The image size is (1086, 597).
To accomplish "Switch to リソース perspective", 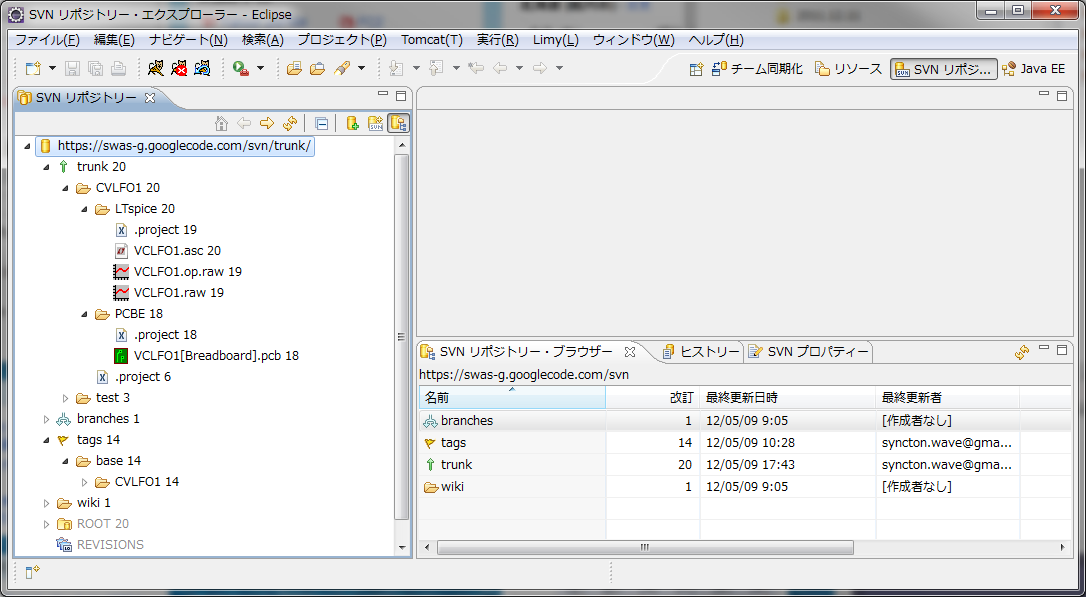I will click(x=848, y=69).
